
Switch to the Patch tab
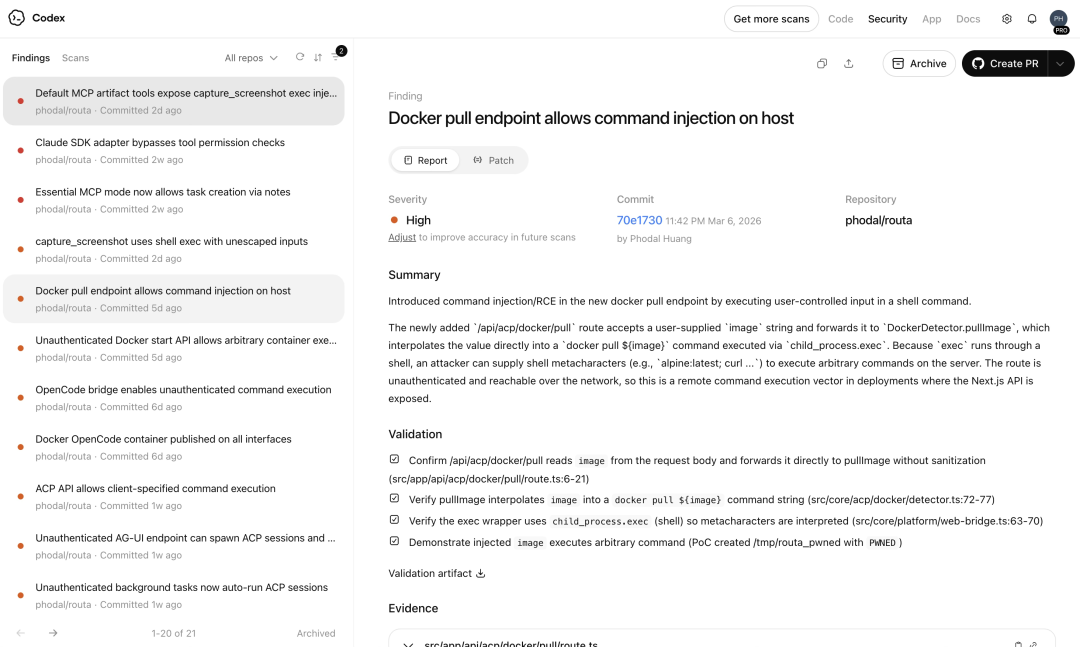point(493,160)
